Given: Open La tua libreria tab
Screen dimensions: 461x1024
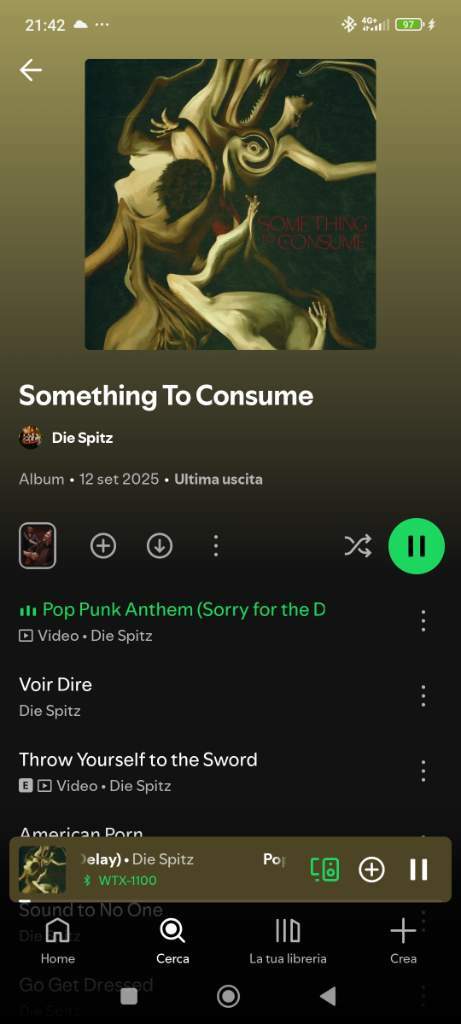Looking at the screenshot, I should click(288, 941).
